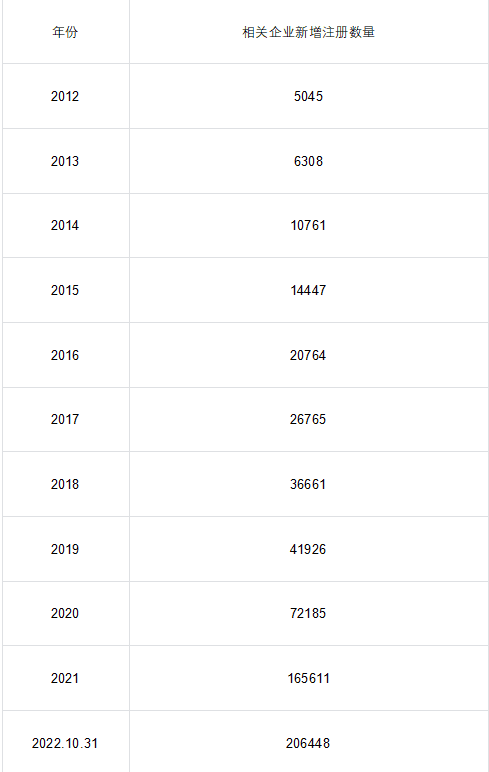The width and height of the screenshot is (489, 772).
Task: Click the 2016 year cell
Action: point(65,355)
